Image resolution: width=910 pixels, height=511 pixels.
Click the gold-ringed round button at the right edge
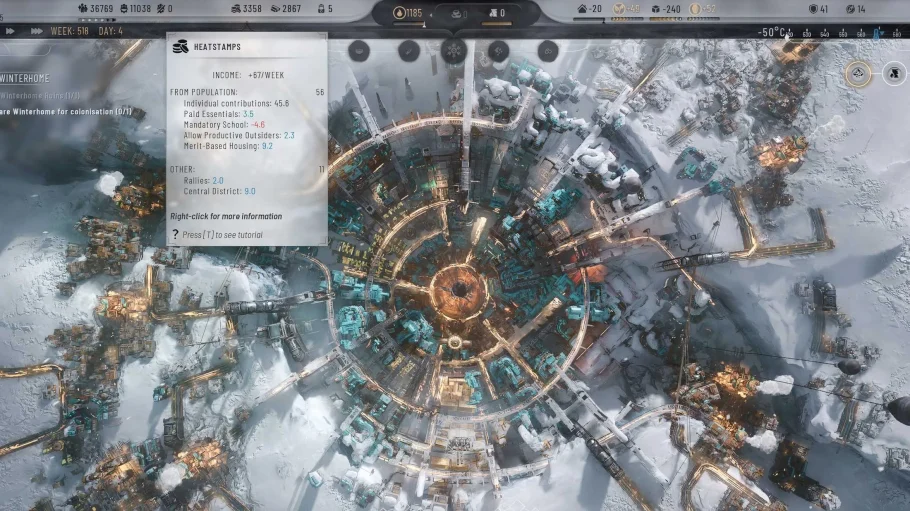point(858,74)
